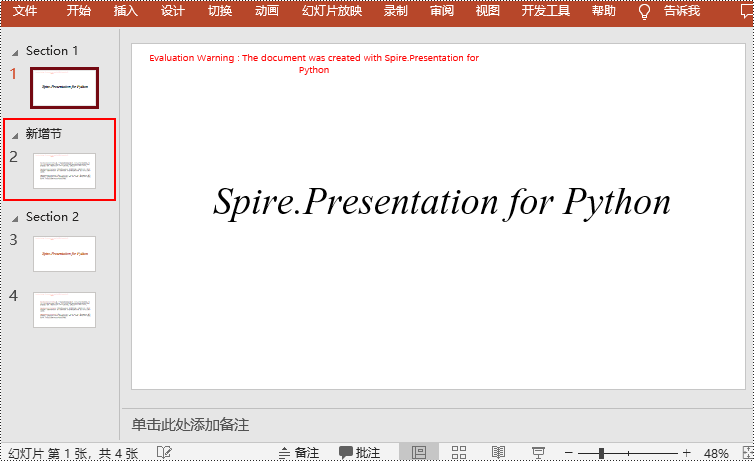Click the spell check status icon

coord(164,452)
